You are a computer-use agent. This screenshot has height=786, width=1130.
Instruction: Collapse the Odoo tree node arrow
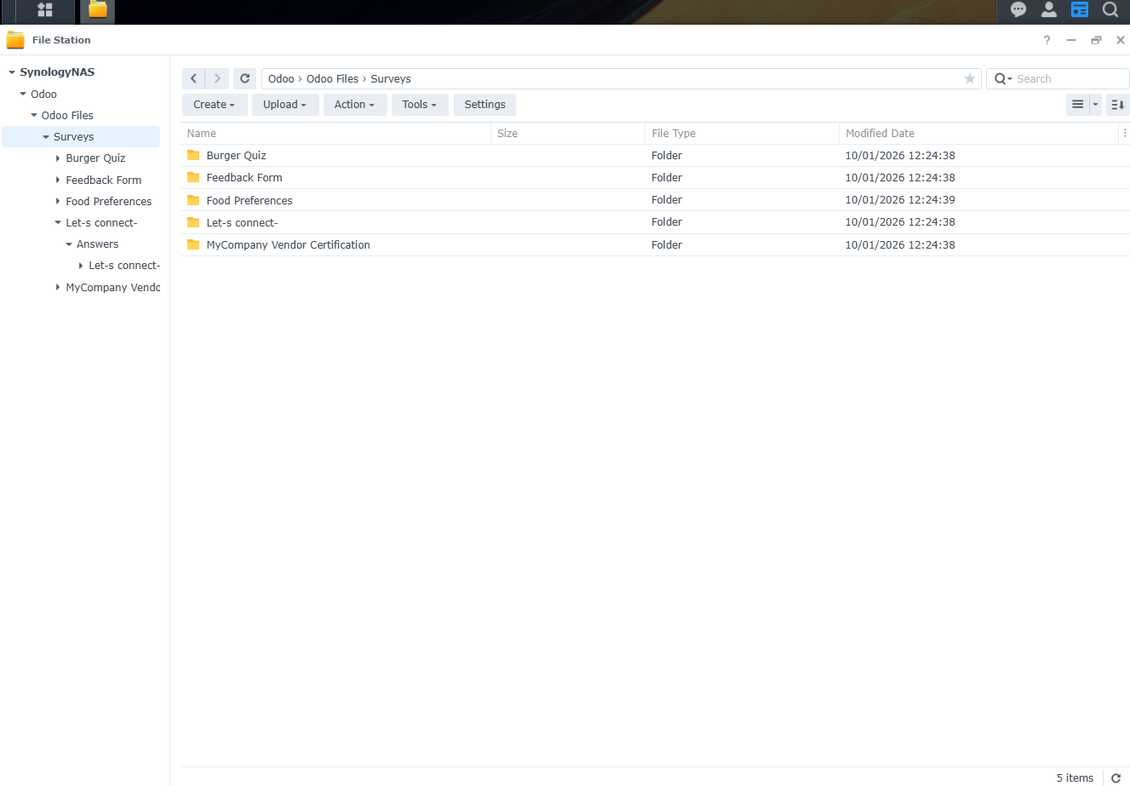click(x=23, y=94)
